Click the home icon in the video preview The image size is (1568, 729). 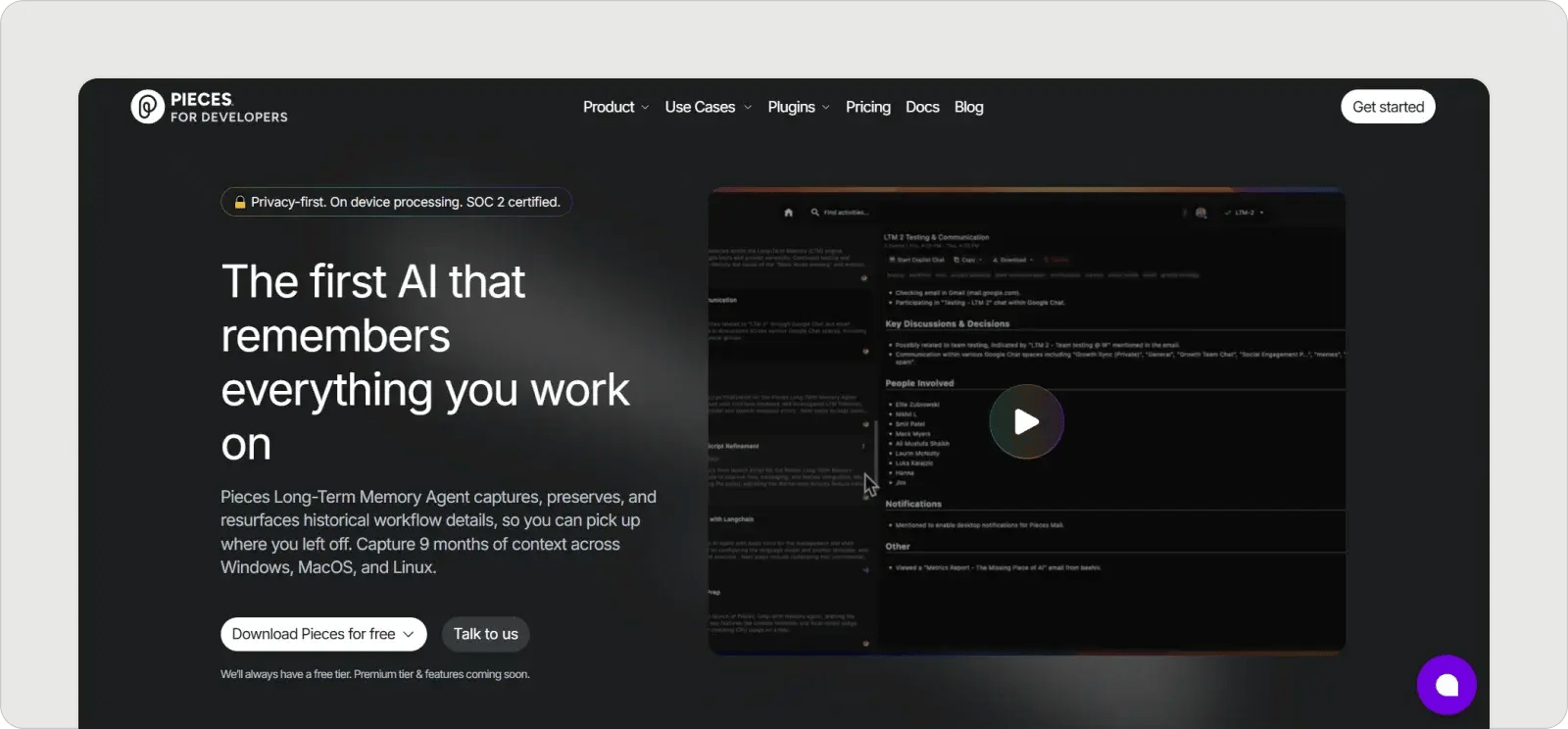tap(788, 212)
